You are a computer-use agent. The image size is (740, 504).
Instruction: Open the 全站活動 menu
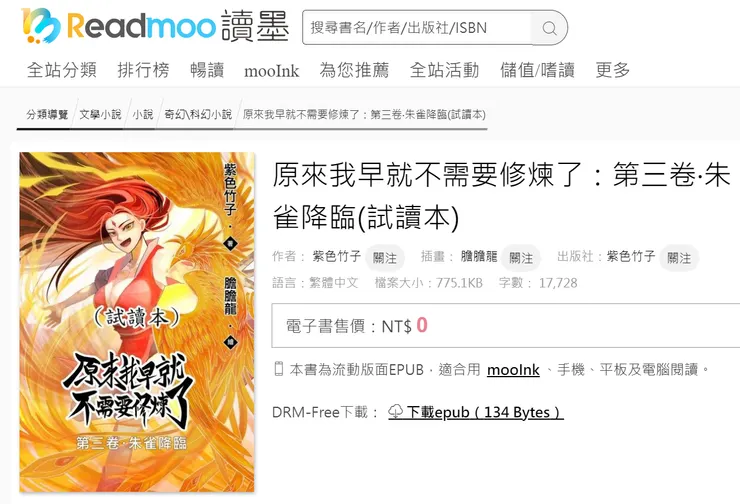pos(444,70)
